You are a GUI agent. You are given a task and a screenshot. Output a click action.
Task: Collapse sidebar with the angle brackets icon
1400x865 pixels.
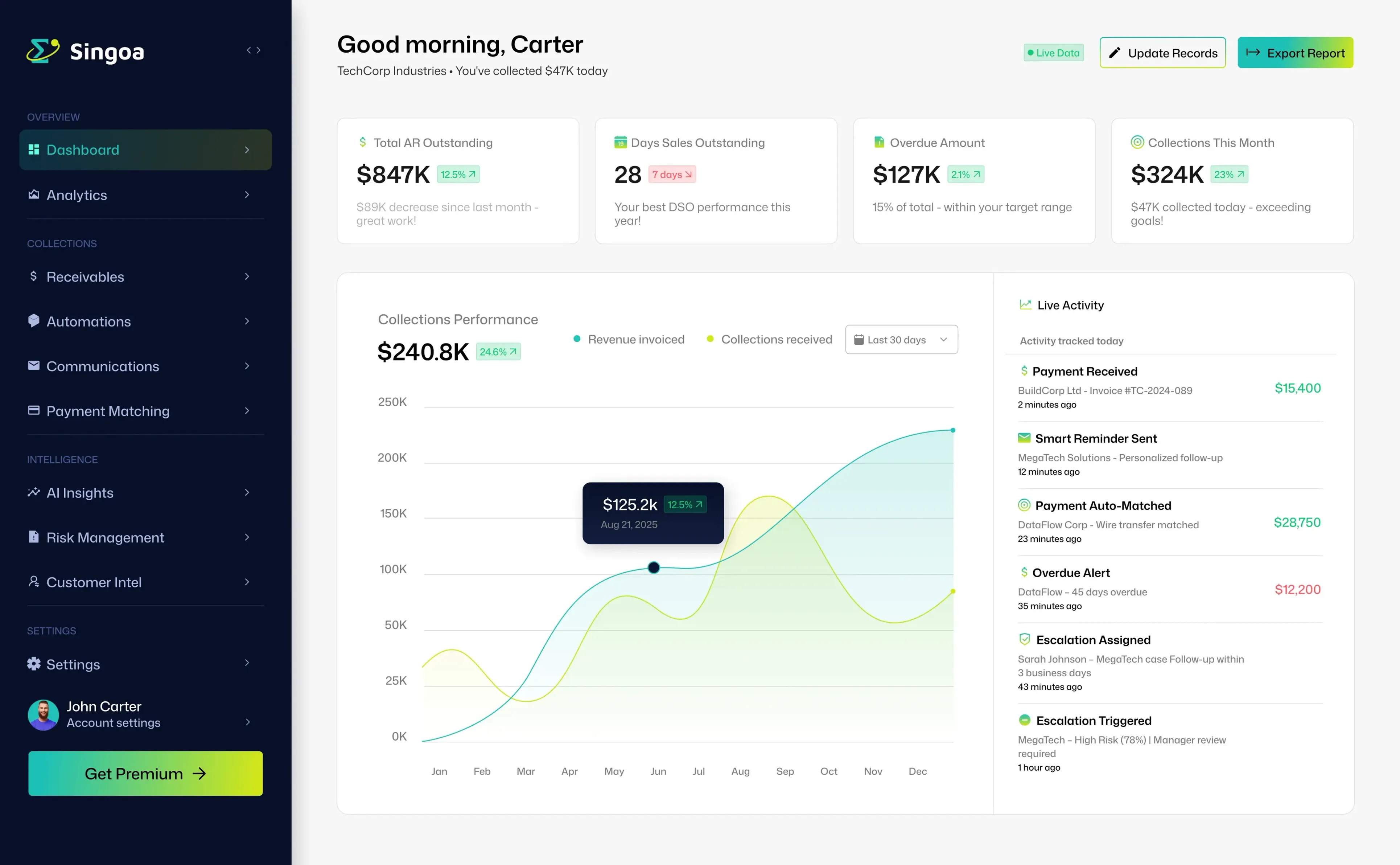tap(254, 50)
